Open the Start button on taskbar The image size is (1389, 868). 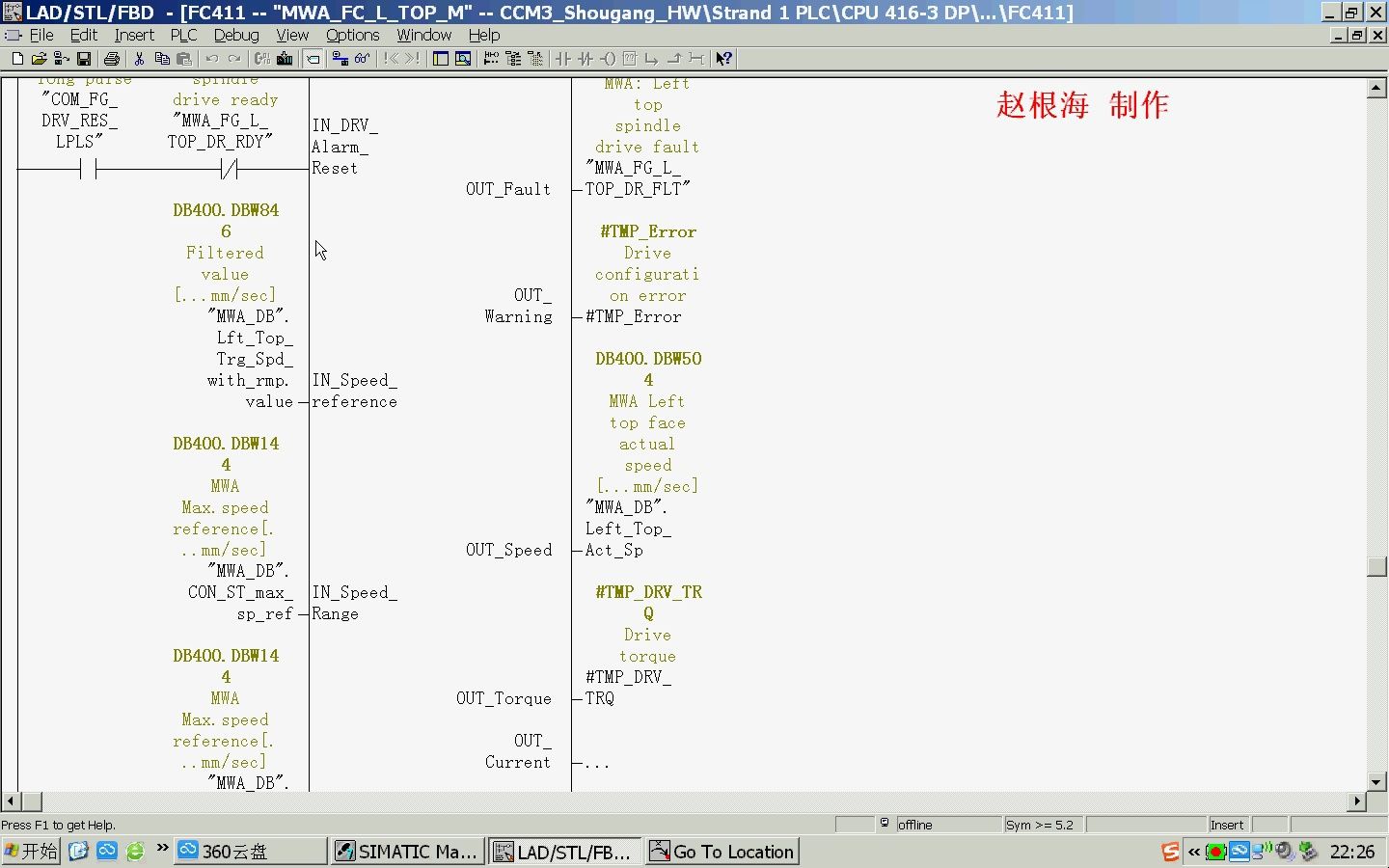point(31,852)
